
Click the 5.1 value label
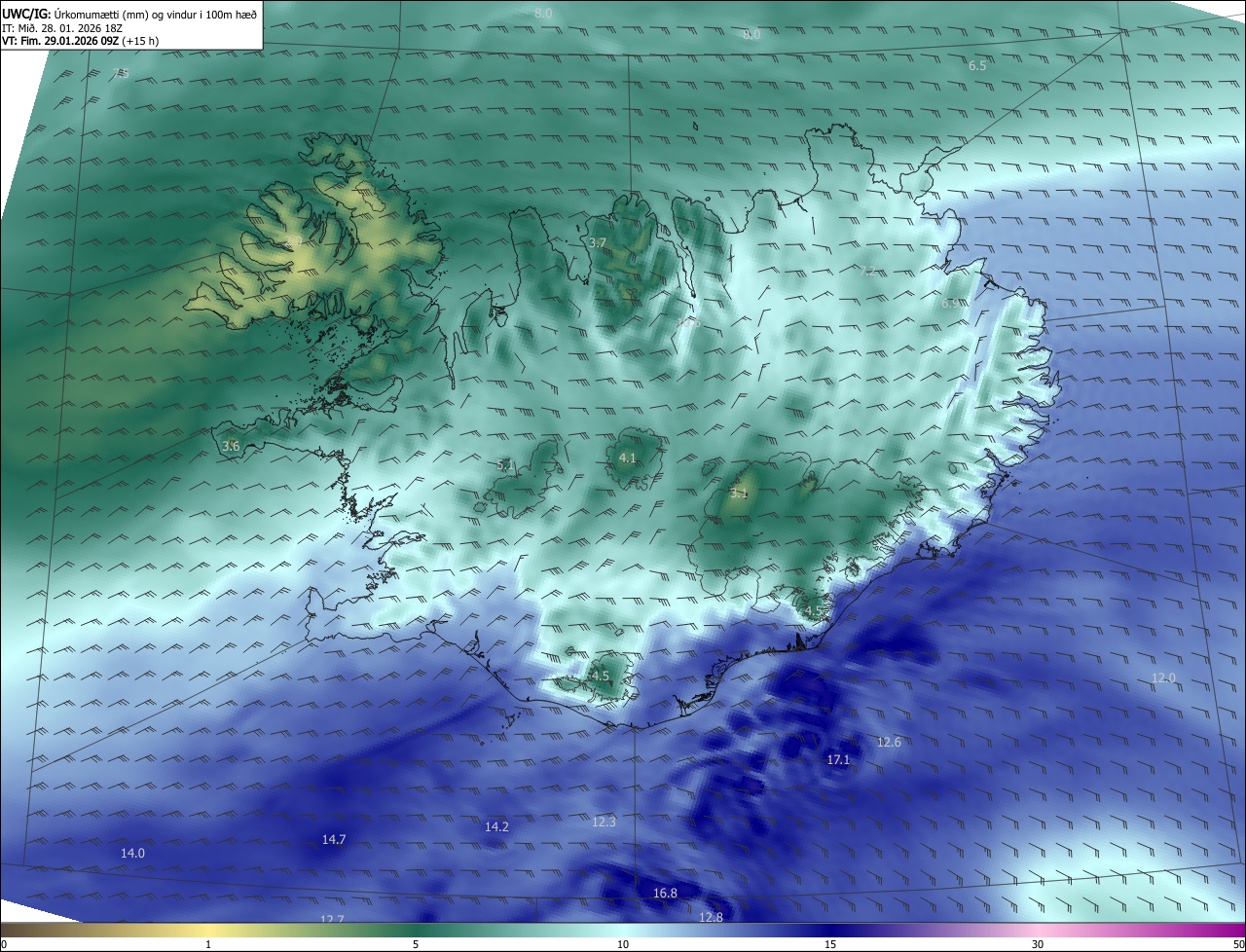coord(505,465)
